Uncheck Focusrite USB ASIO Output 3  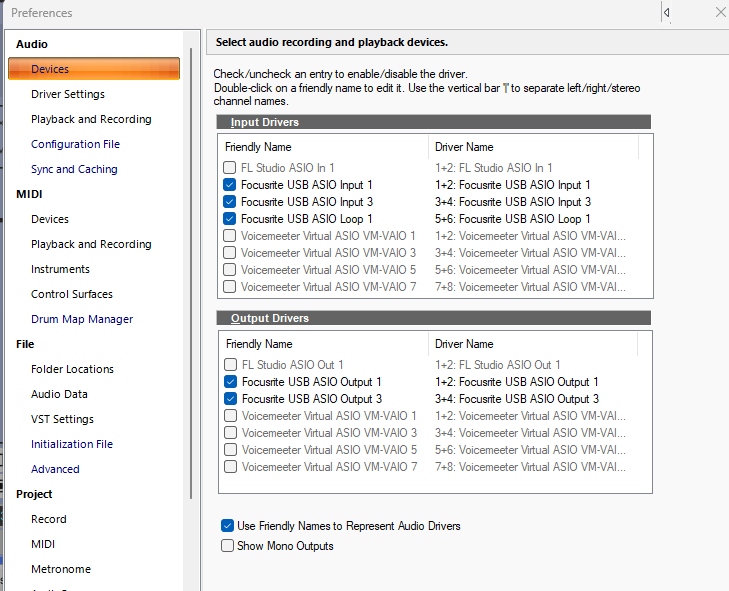click(231, 399)
